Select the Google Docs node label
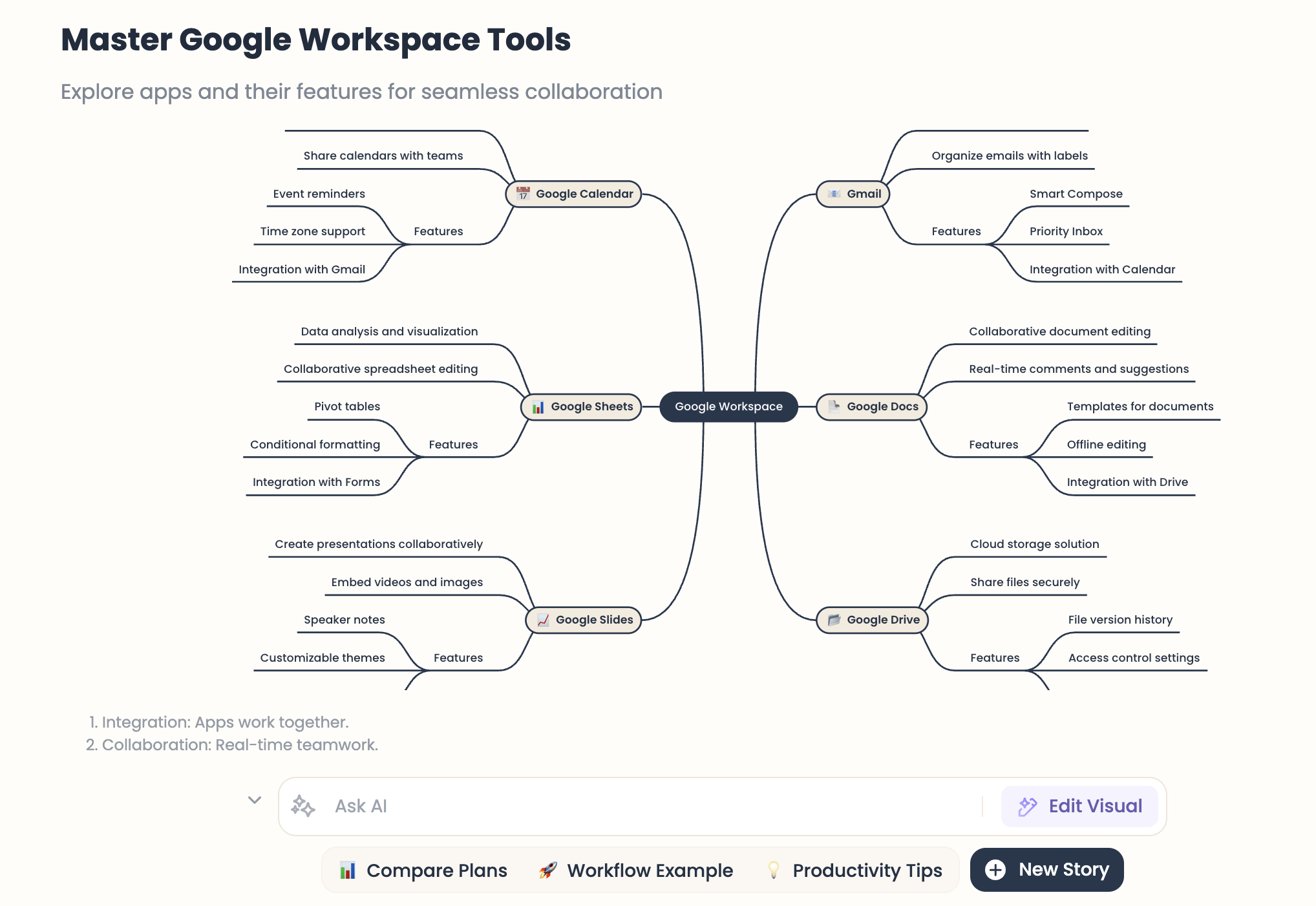This screenshot has width=1316, height=906. tap(882, 406)
